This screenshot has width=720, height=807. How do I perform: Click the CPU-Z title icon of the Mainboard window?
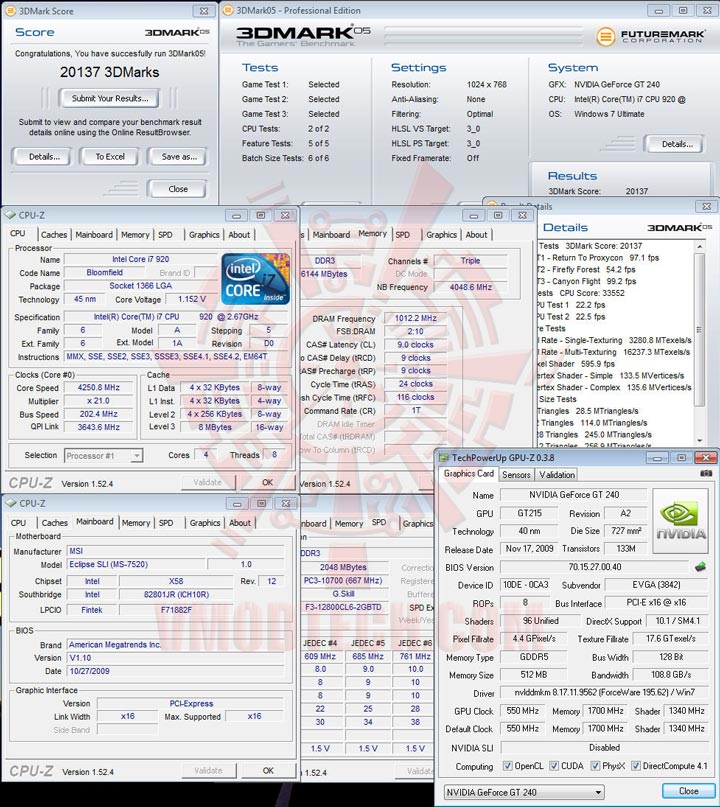click(10, 503)
